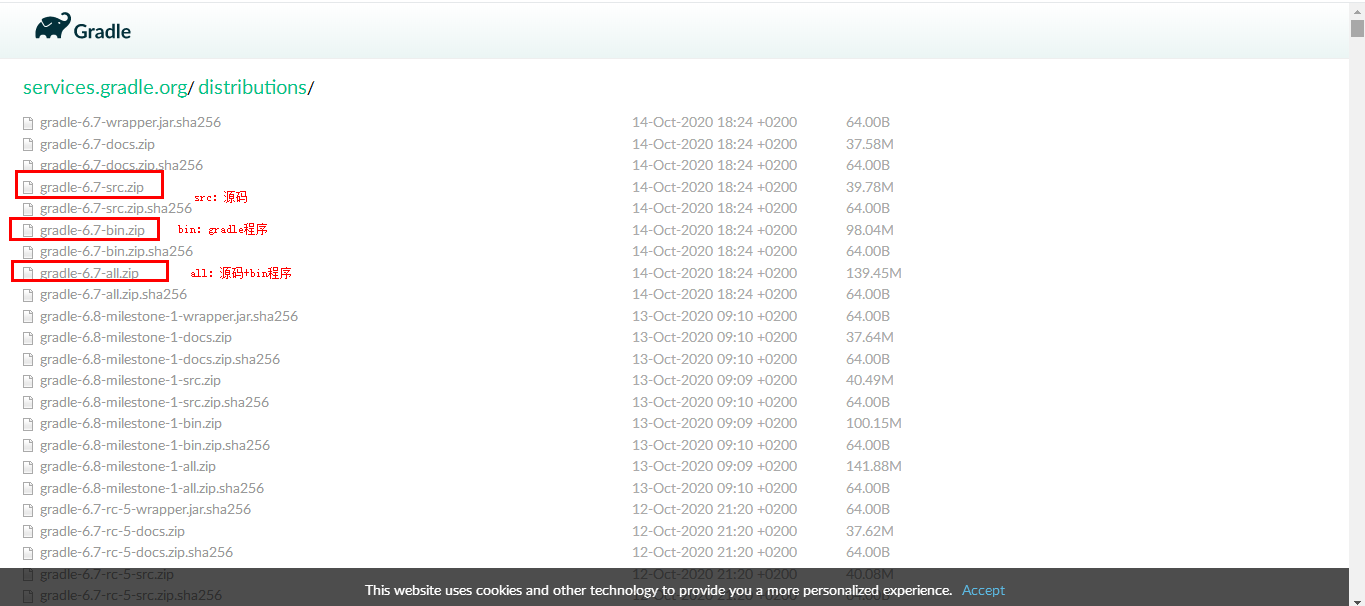Screen dimensions: 1365x606
Task: Select the 98.04M size of gradle-6.7-bin.zip
Action: point(870,230)
